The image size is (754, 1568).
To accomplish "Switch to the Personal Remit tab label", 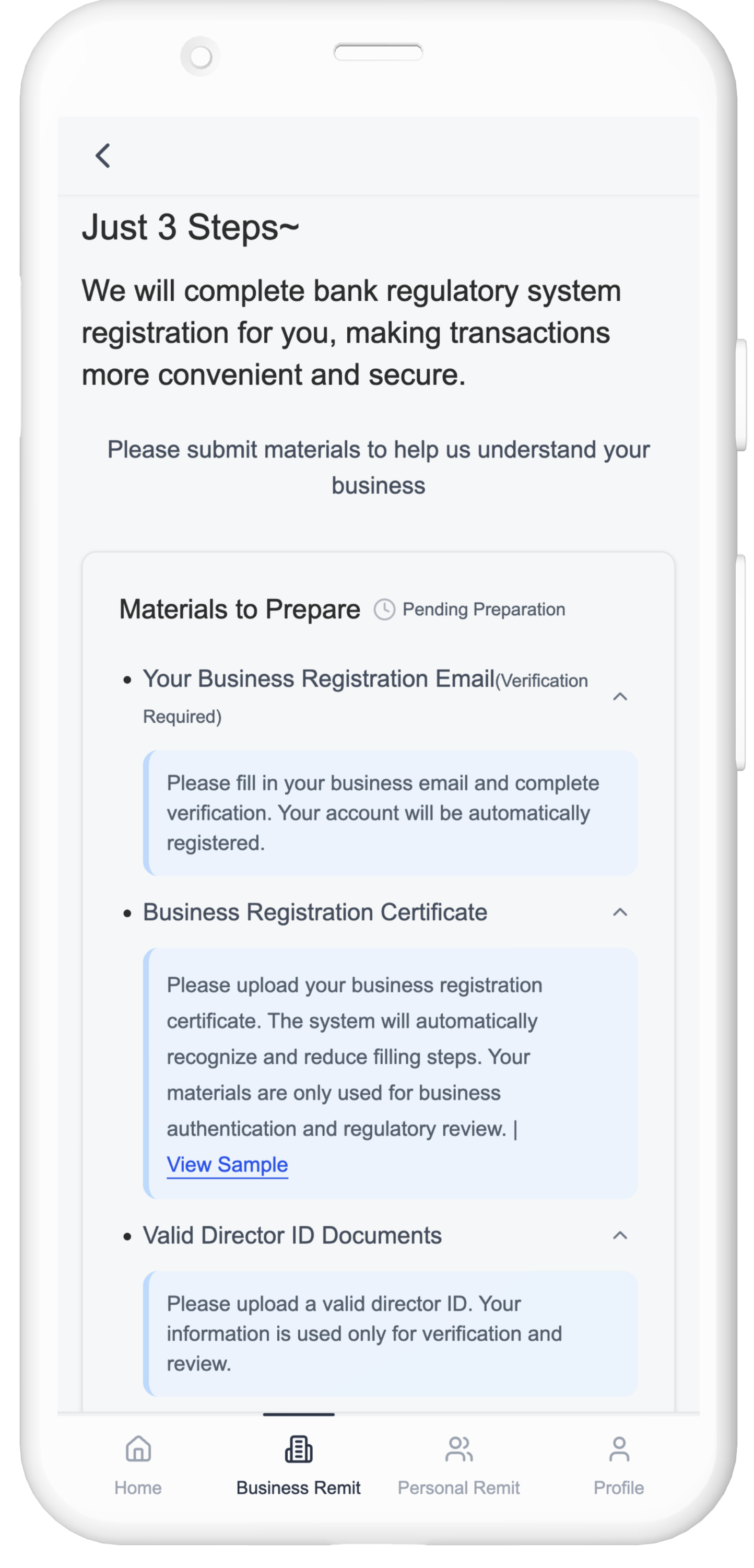I will point(458,1488).
